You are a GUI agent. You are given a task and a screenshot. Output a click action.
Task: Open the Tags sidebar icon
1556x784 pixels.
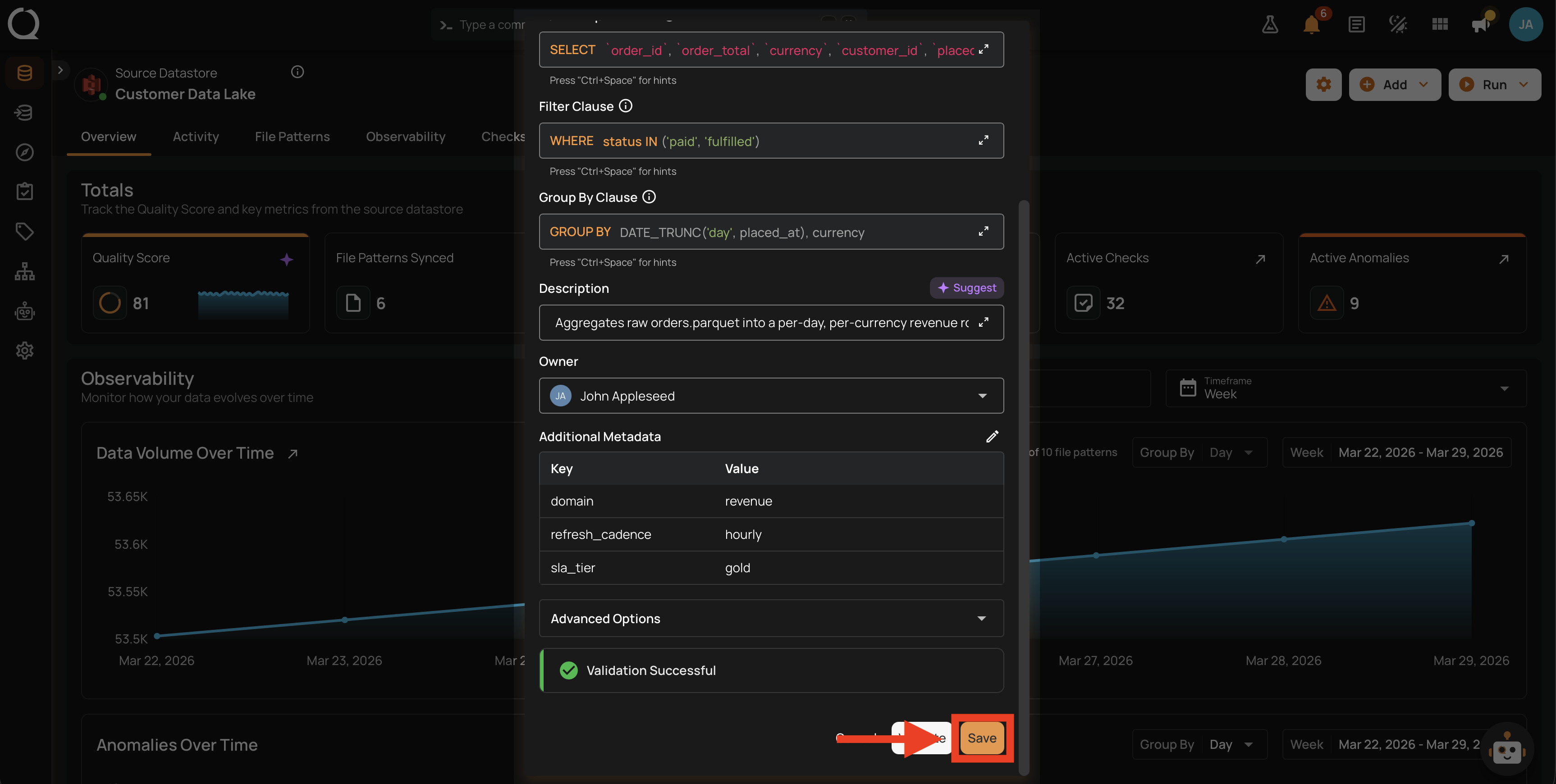(25, 231)
